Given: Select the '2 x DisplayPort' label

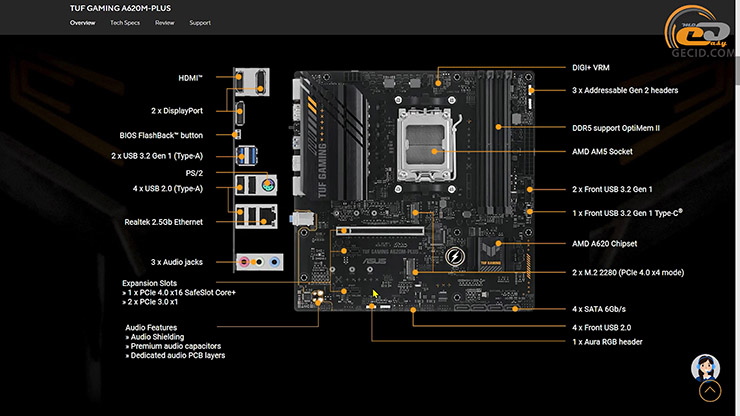Looking at the screenshot, I should [x=177, y=110].
